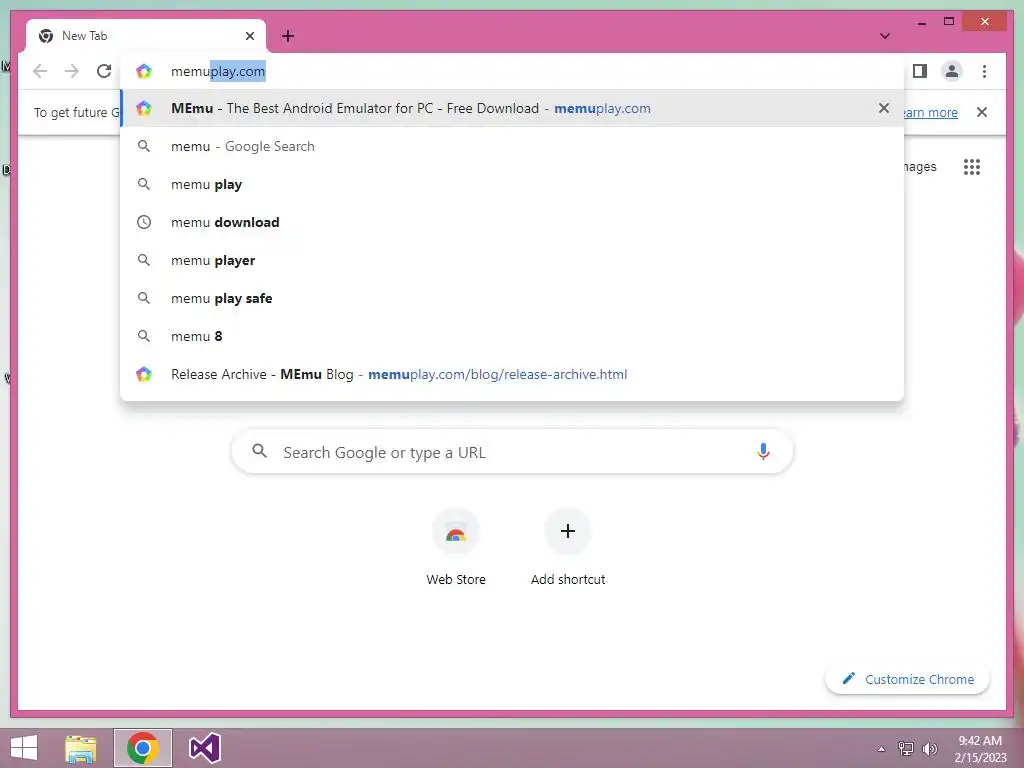Choose the 'memu play safe' suggestion
The image size is (1024, 768).
pos(512,298)
